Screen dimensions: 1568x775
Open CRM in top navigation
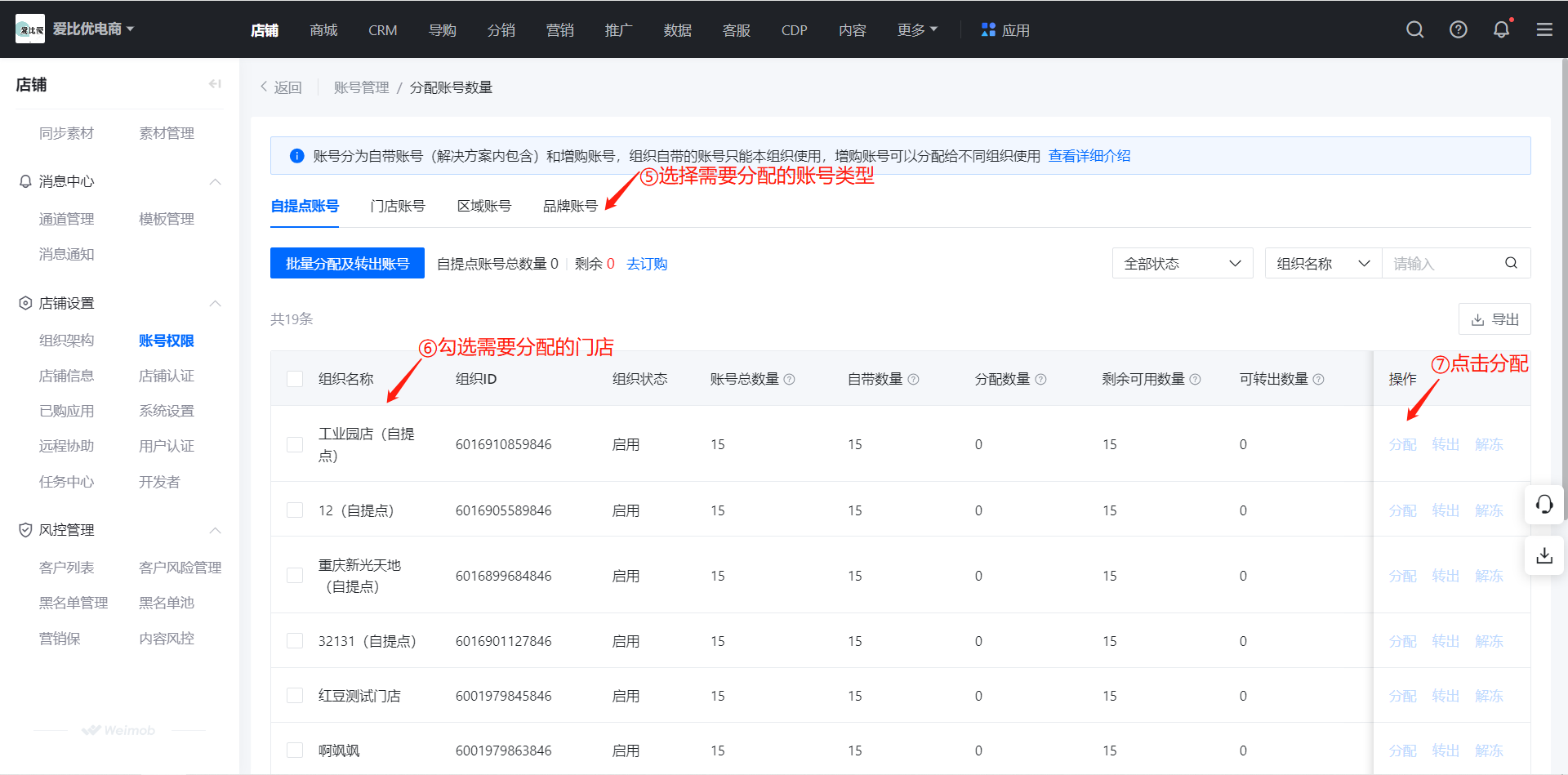(x=383, y=30)
